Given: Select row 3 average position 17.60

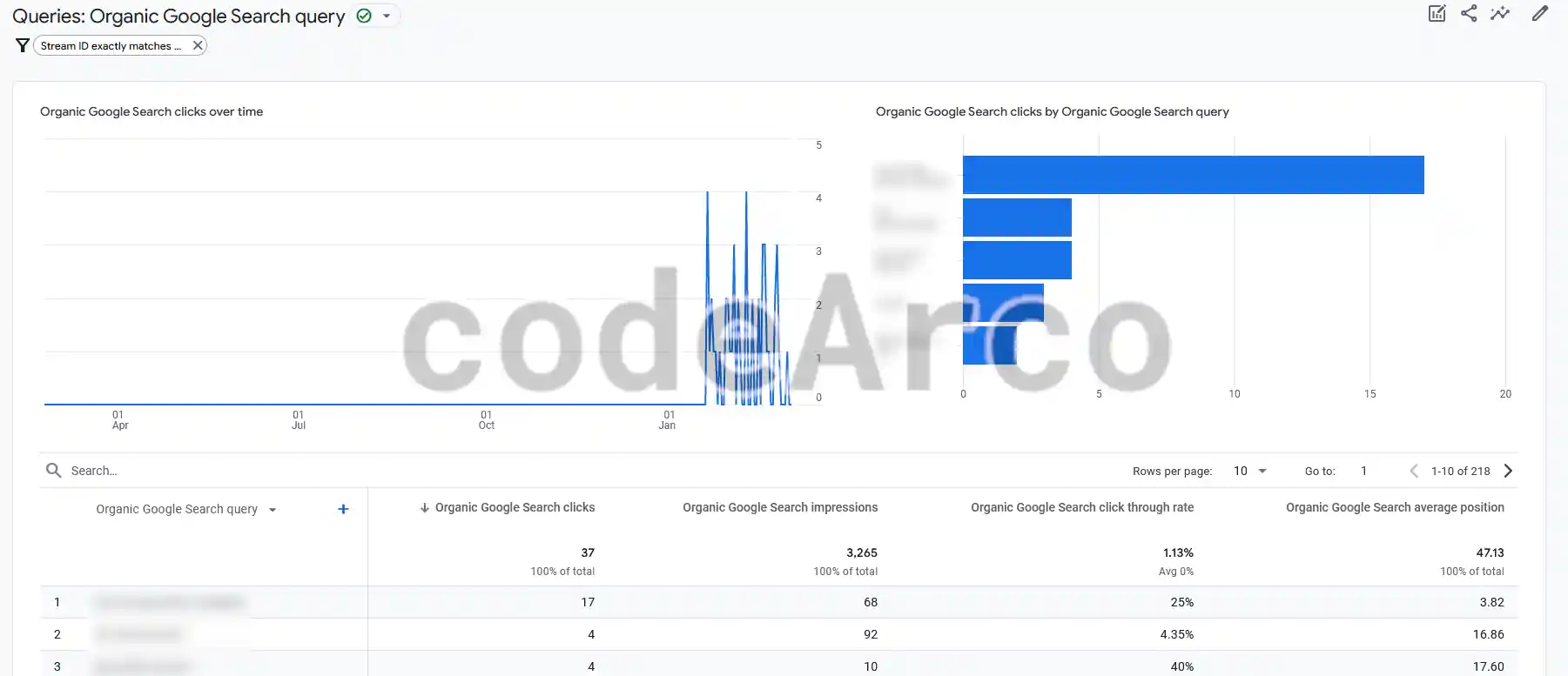Looking at the screenshot, I should coord(1488,666).
